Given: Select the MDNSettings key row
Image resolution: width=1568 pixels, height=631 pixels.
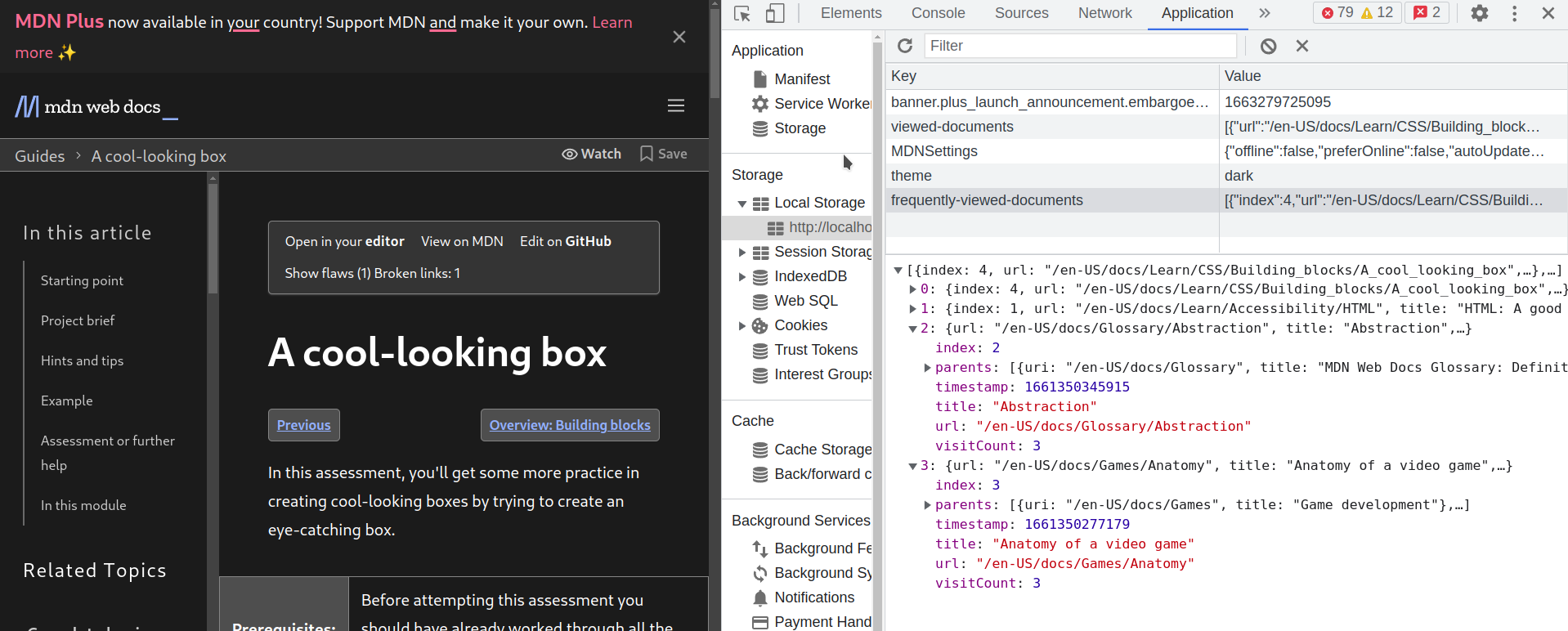Looking at the screenshot, I should (1226, 151).
